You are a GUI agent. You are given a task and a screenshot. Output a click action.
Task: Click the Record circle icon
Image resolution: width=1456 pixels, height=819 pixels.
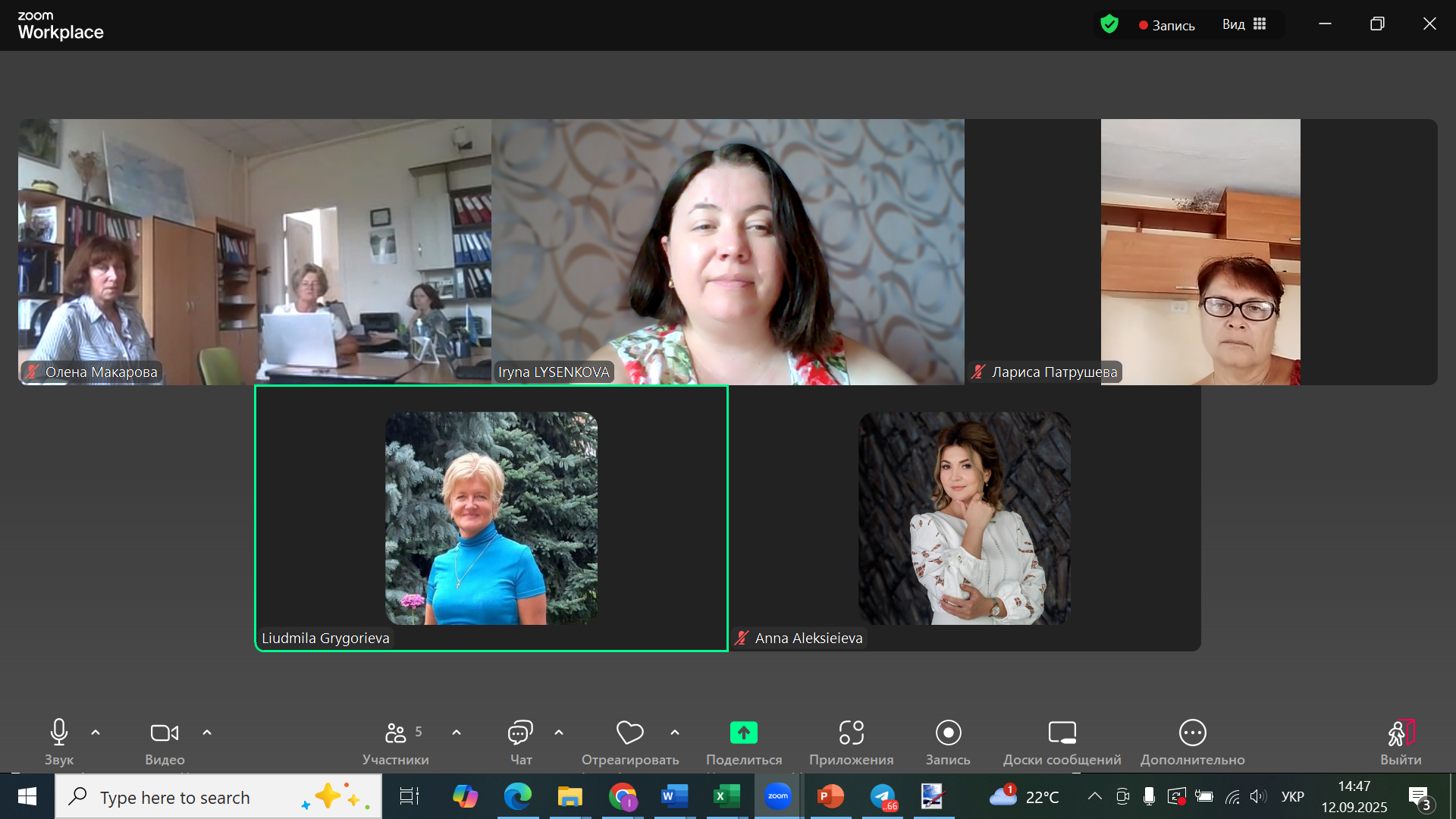(948, 733)
